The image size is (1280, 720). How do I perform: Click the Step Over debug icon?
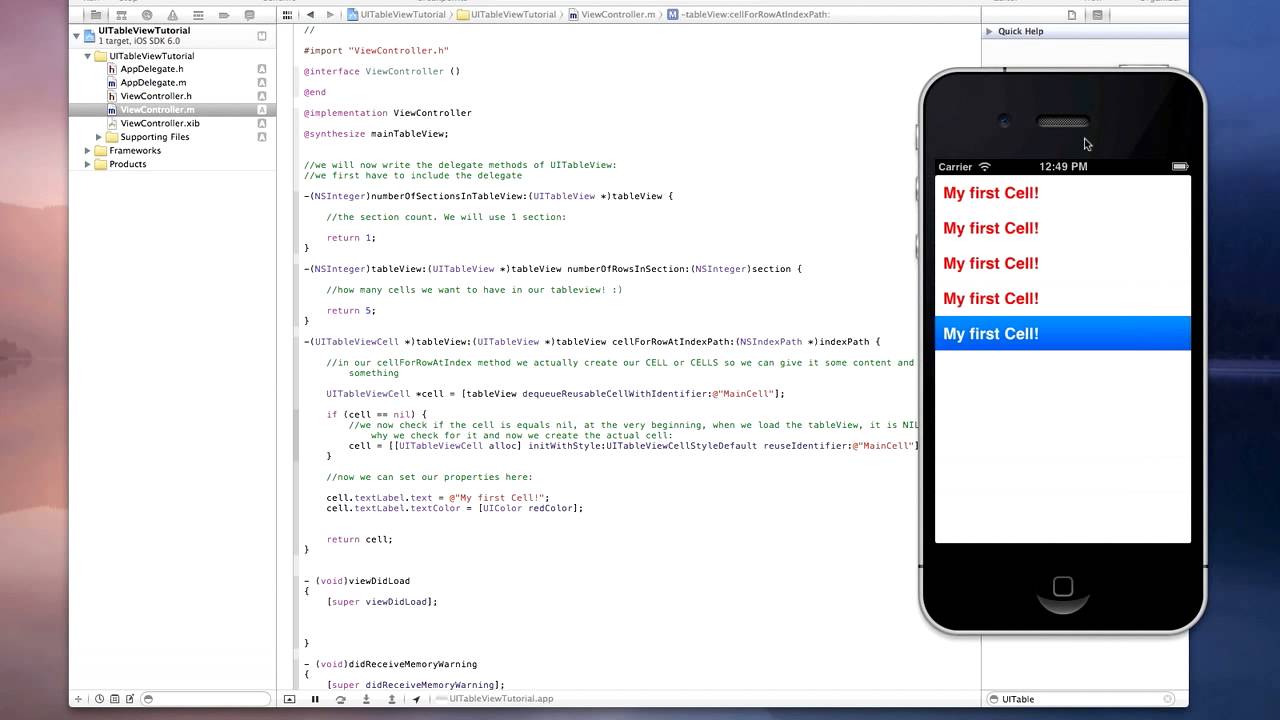point(341,699)
